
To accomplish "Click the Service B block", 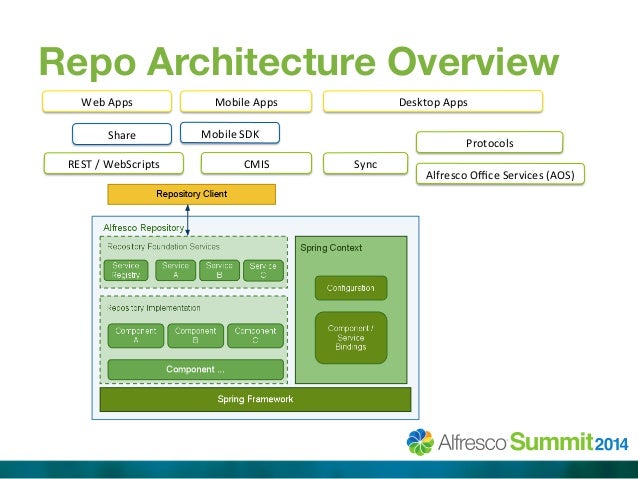I will (219, 271).
